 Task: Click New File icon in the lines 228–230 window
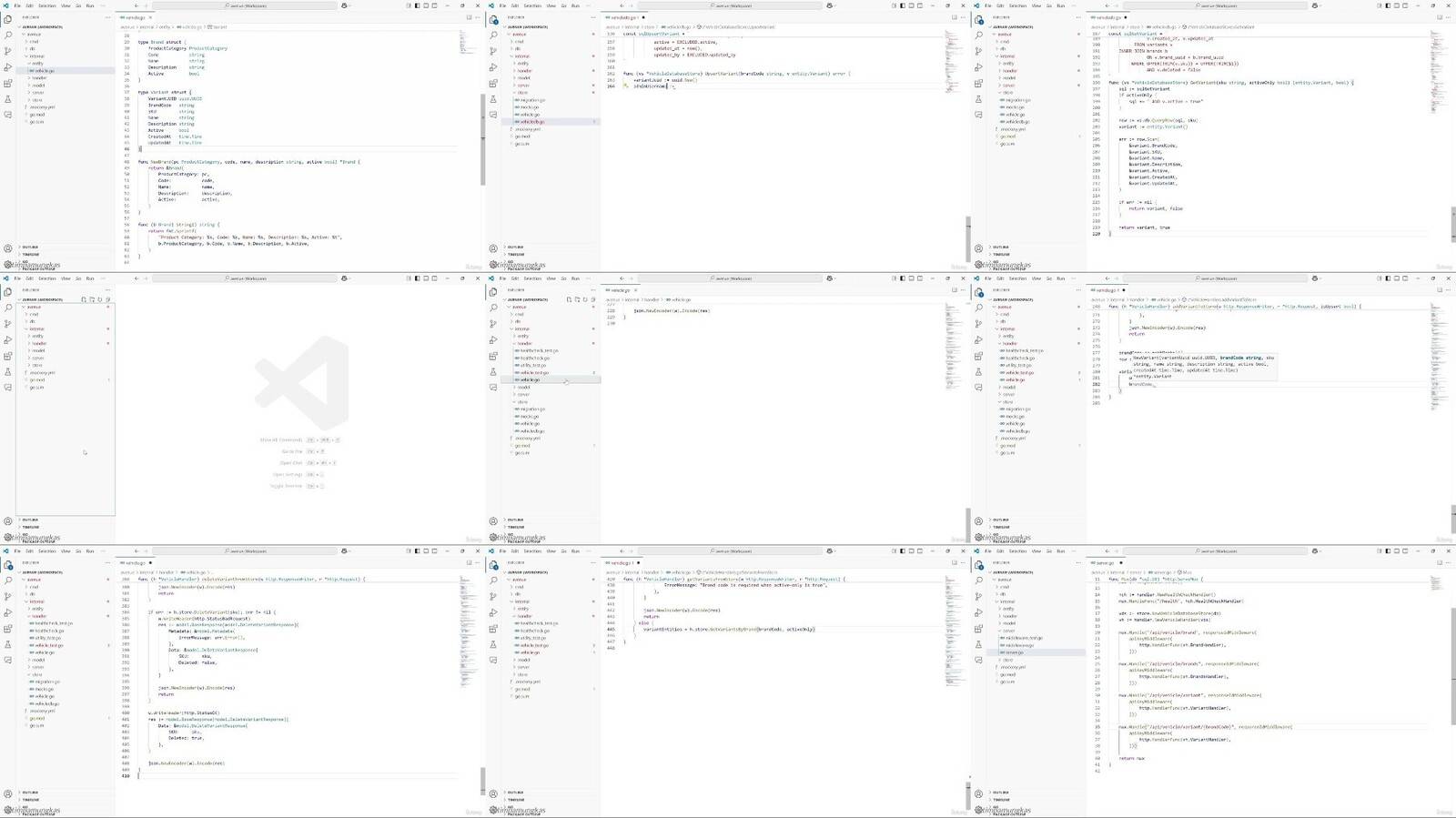(x=569, y=299)
